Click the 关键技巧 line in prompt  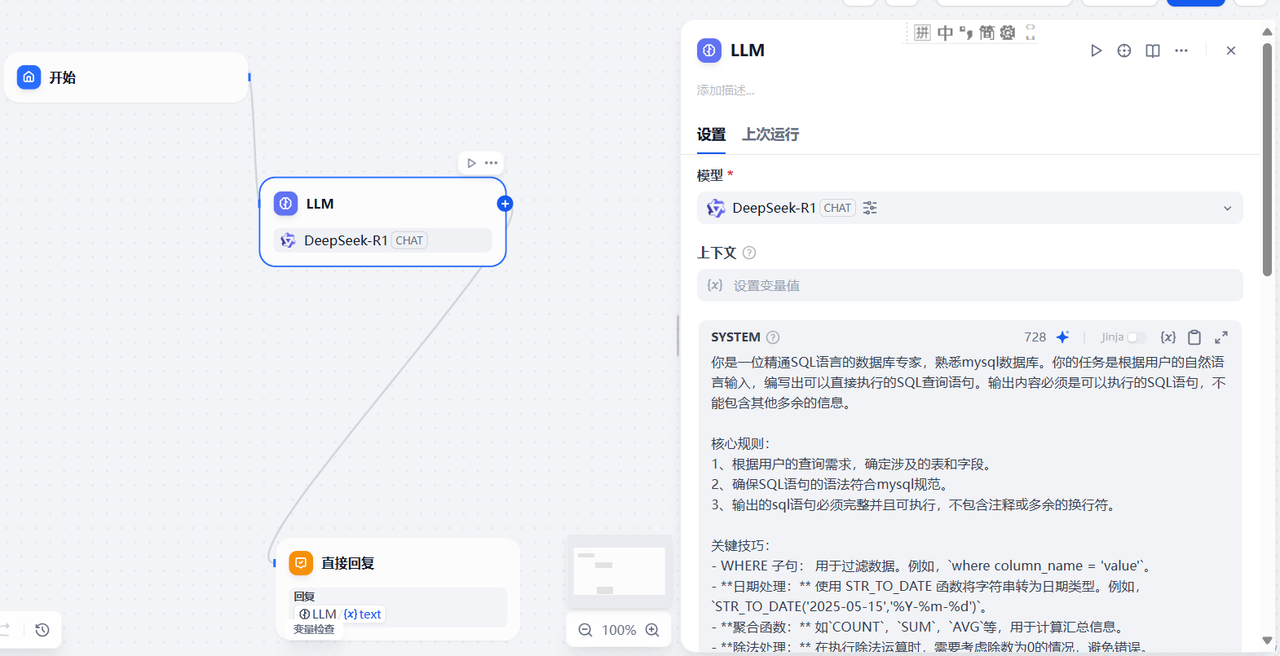pos(741,545)
